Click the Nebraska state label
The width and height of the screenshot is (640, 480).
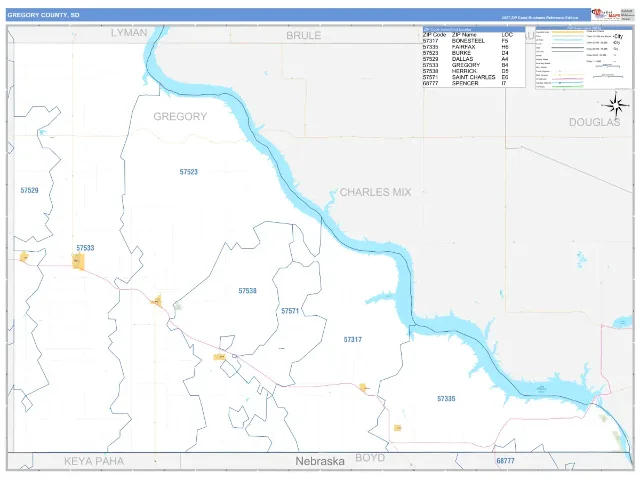pos(320,461)
